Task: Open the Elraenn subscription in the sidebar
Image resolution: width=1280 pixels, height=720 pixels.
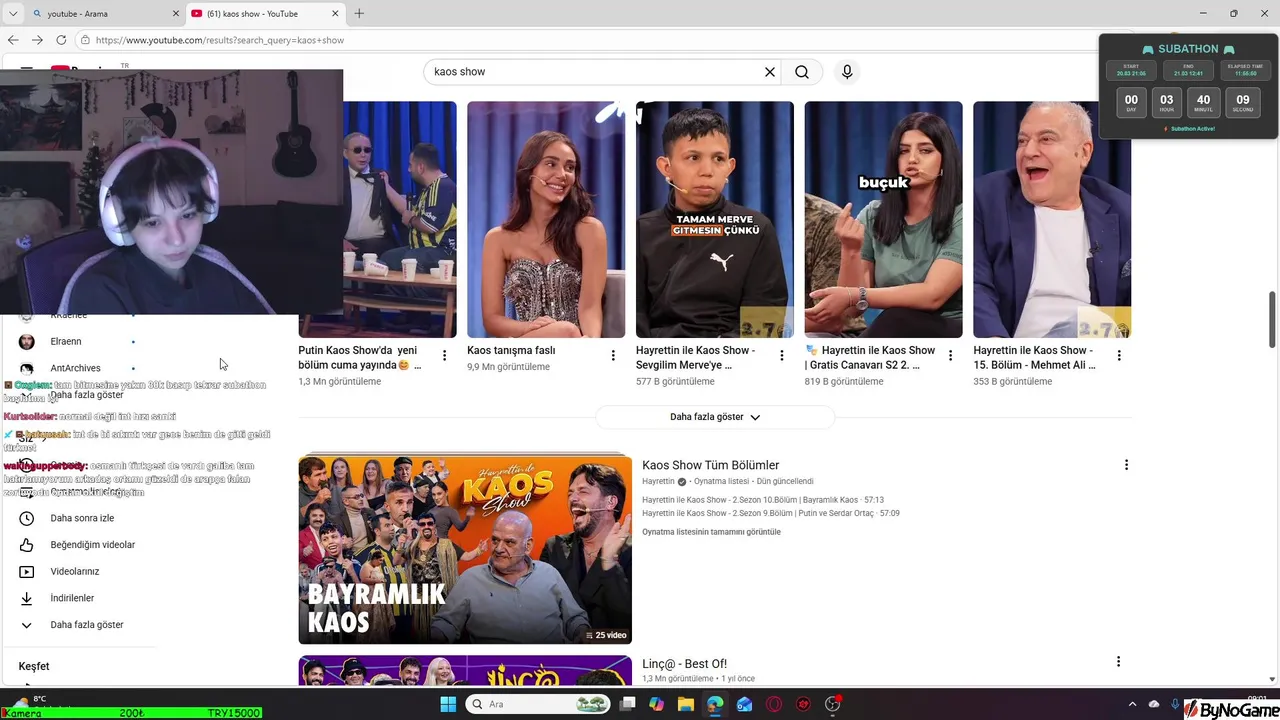Action: (66, 342)
